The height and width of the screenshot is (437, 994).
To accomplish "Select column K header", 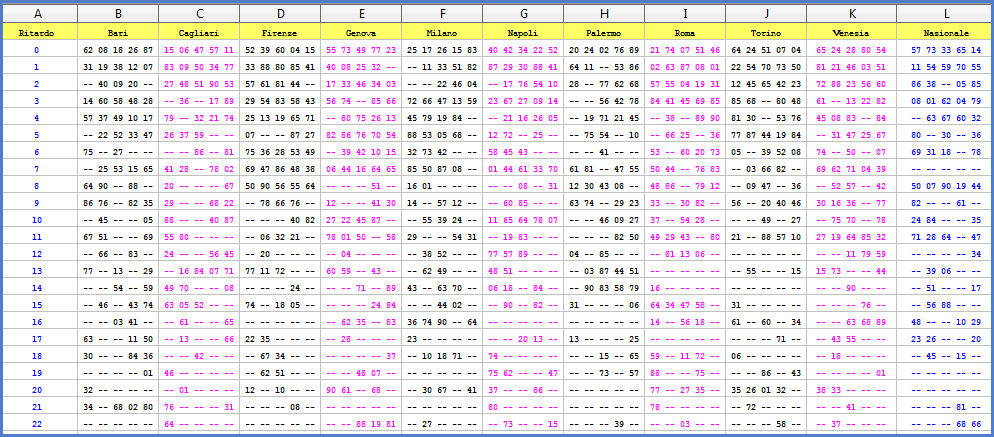I will click(851, 14).
